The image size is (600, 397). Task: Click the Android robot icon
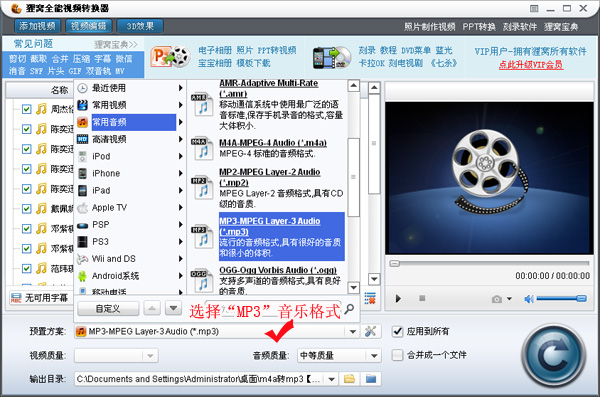tap(82, 276)
